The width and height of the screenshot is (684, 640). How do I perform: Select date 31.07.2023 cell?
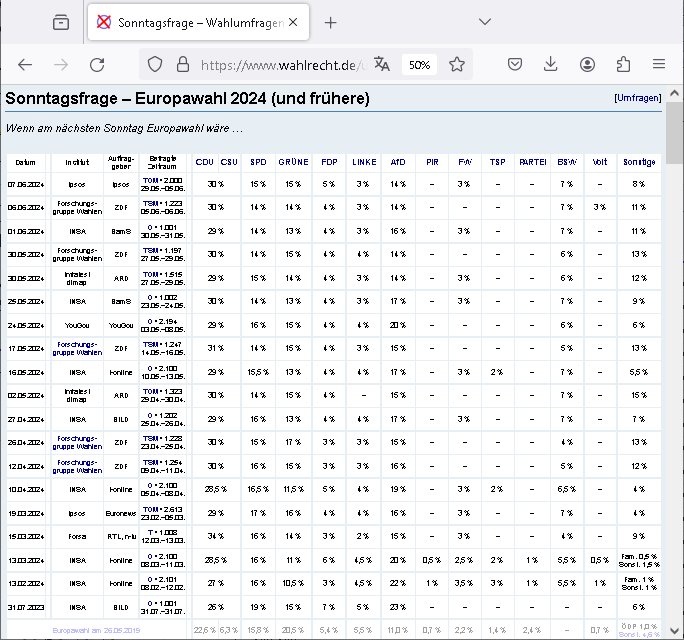[x=26, y=607]
